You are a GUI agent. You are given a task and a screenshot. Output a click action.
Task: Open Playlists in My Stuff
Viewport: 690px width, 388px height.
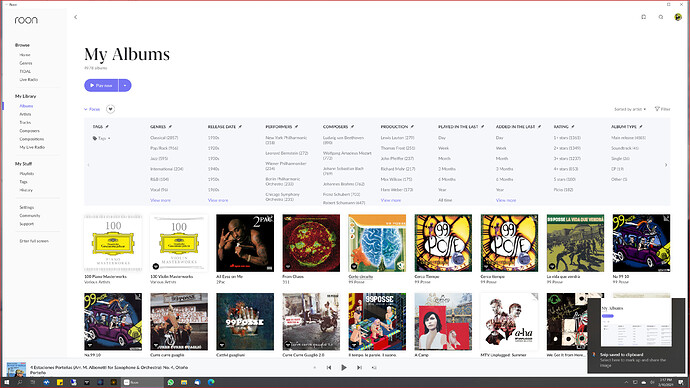pyautogui.click(x=26, y=174)
